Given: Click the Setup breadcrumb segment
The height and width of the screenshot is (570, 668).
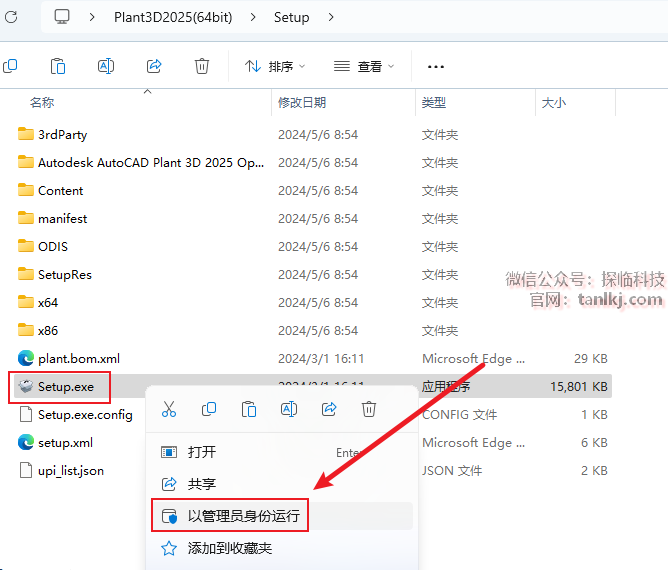Looking at the screenshot, I should click(291, 17).
